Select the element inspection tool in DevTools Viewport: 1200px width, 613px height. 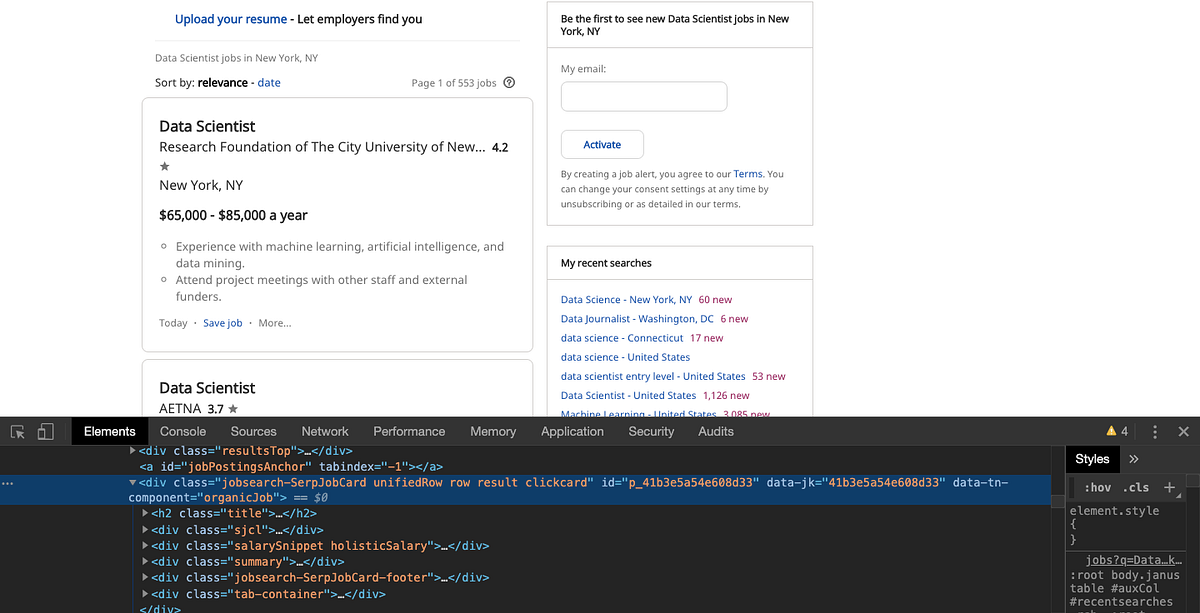16,430
